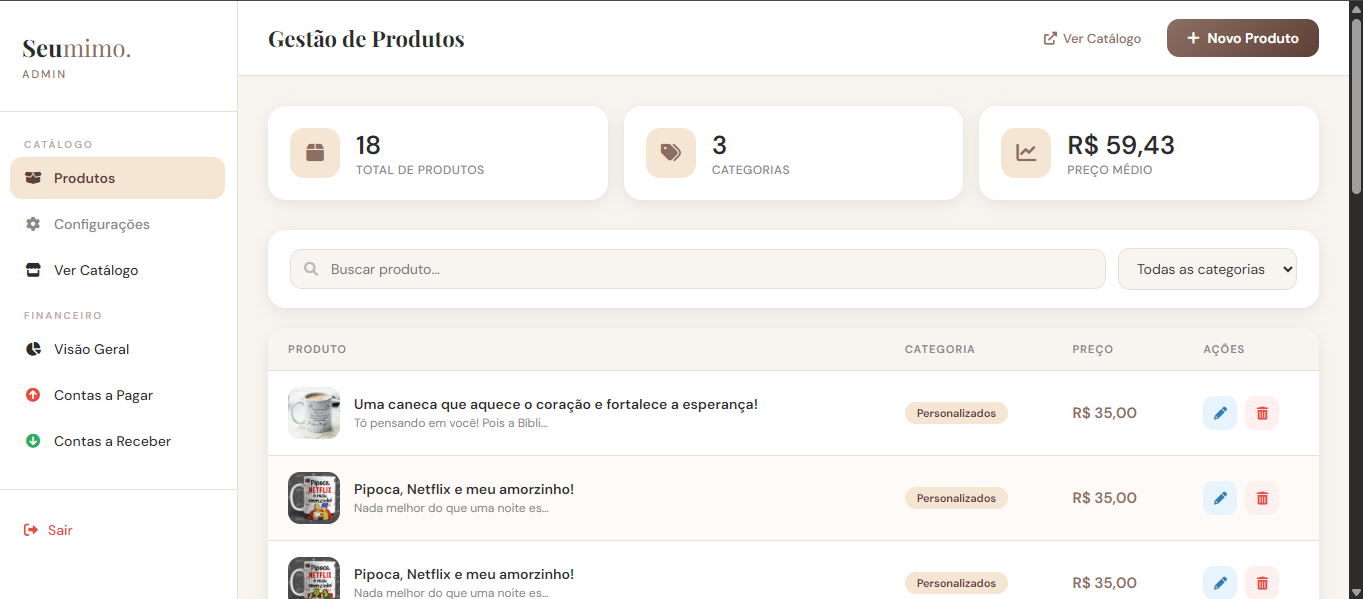Click the Novo Produto button
This screenshot has height=599, width=1363.
(1243, 38)
